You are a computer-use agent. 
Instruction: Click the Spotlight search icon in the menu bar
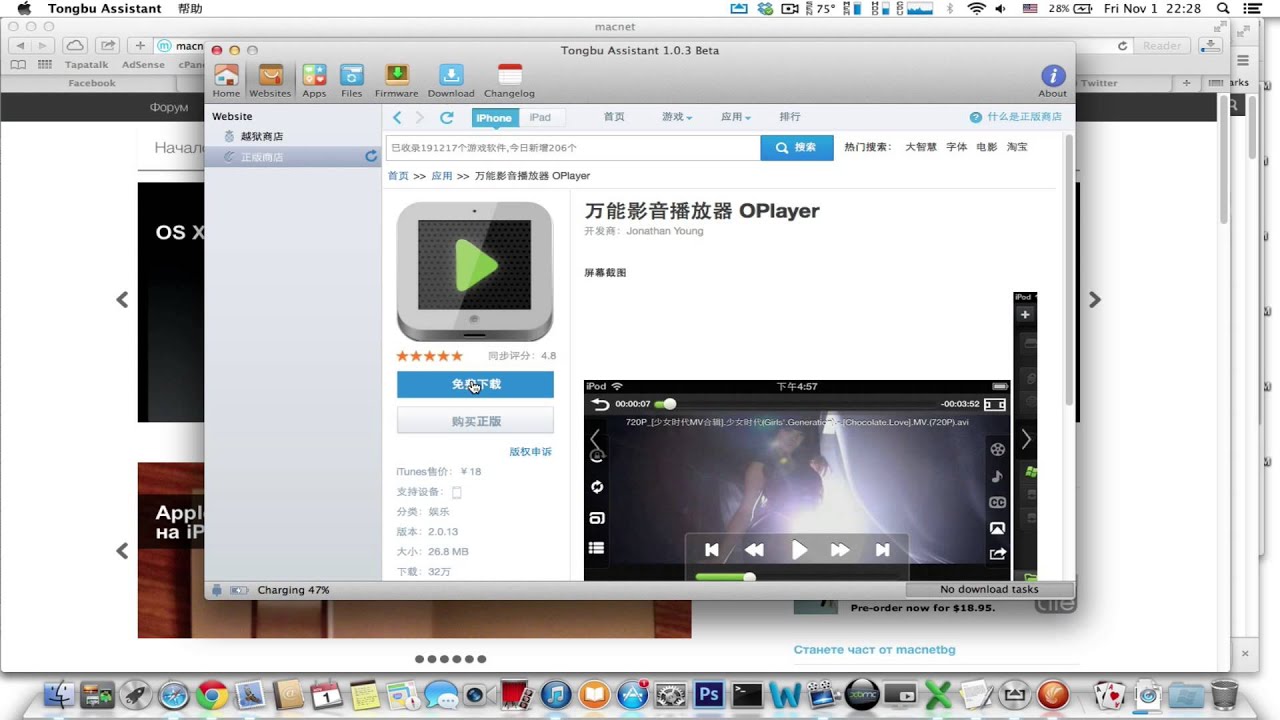(x=1222, y=8)
